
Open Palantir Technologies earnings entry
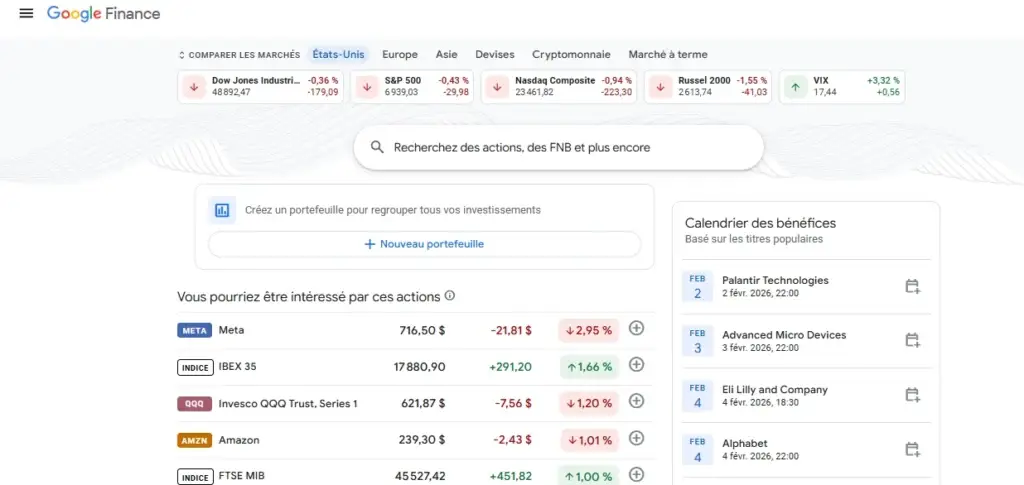807,287
